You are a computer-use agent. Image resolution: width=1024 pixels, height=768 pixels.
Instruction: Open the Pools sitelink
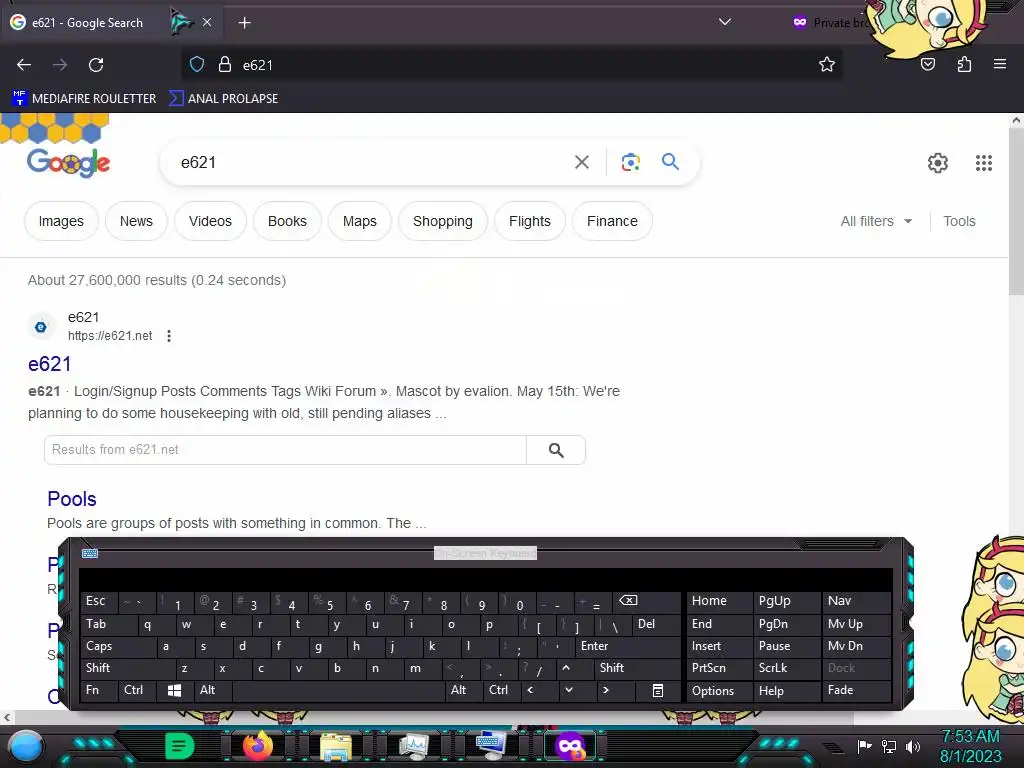72,499
